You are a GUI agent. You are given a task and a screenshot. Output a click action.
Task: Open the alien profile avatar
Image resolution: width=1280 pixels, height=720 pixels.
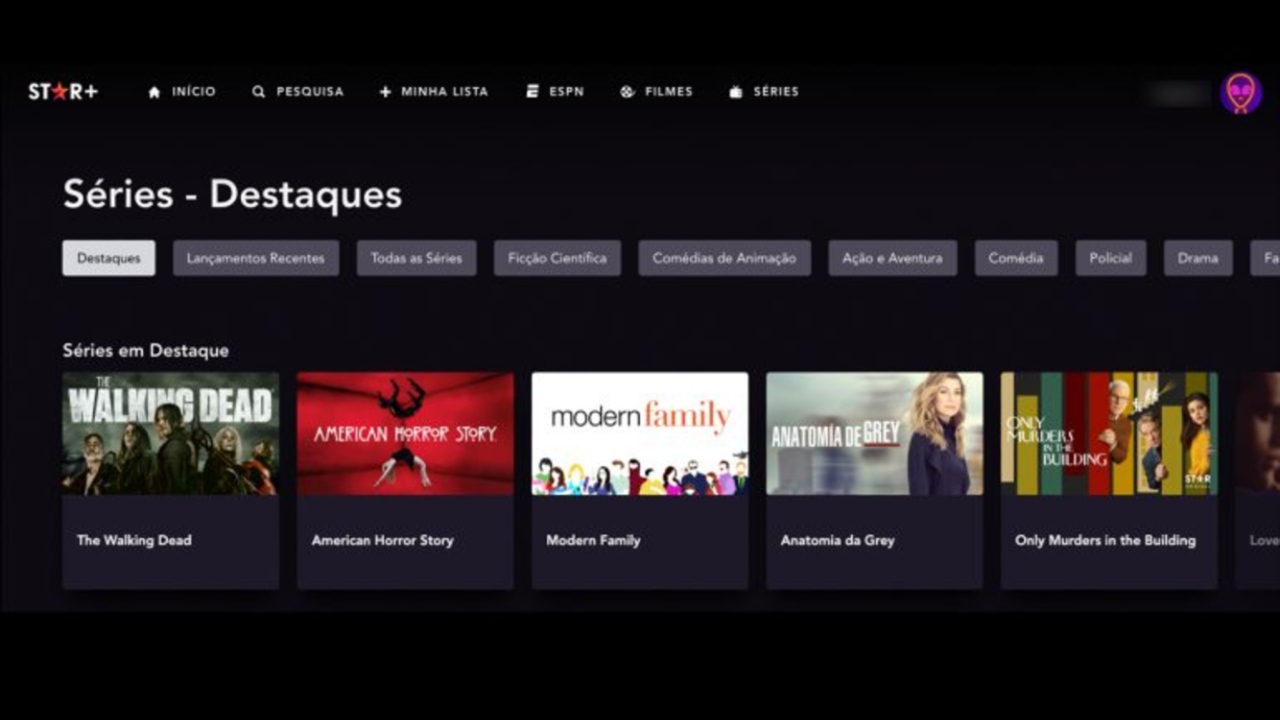[x=1240, y=93]
